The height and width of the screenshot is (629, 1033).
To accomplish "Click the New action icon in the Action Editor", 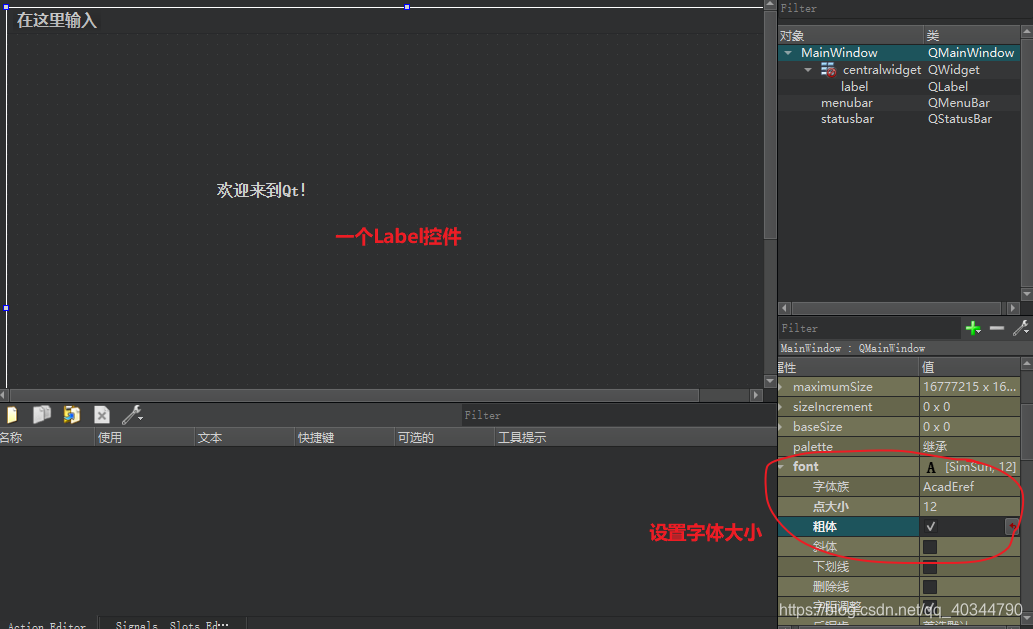I will (12, 414).
